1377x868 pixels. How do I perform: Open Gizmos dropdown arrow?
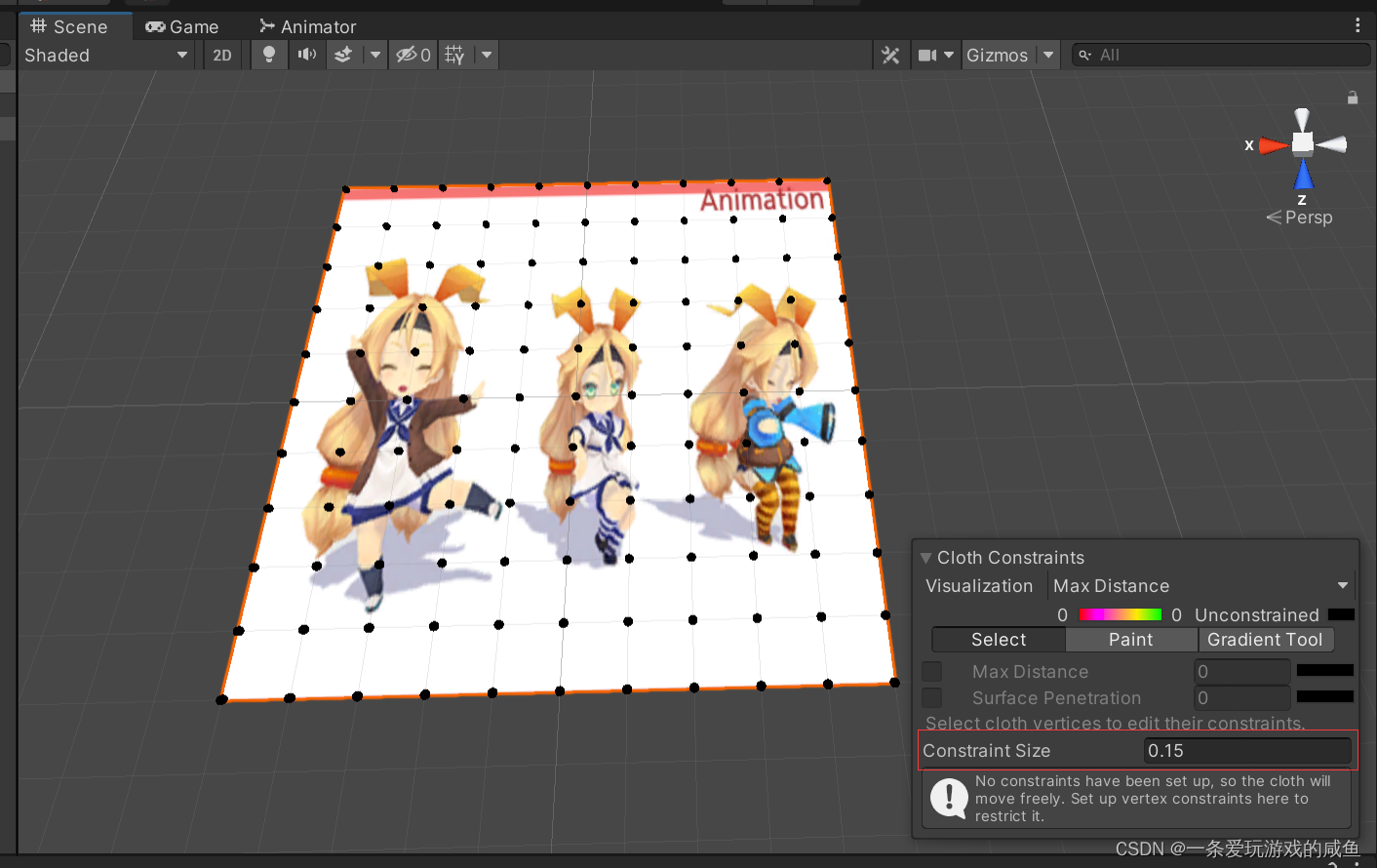click(x=1048, y=56)
